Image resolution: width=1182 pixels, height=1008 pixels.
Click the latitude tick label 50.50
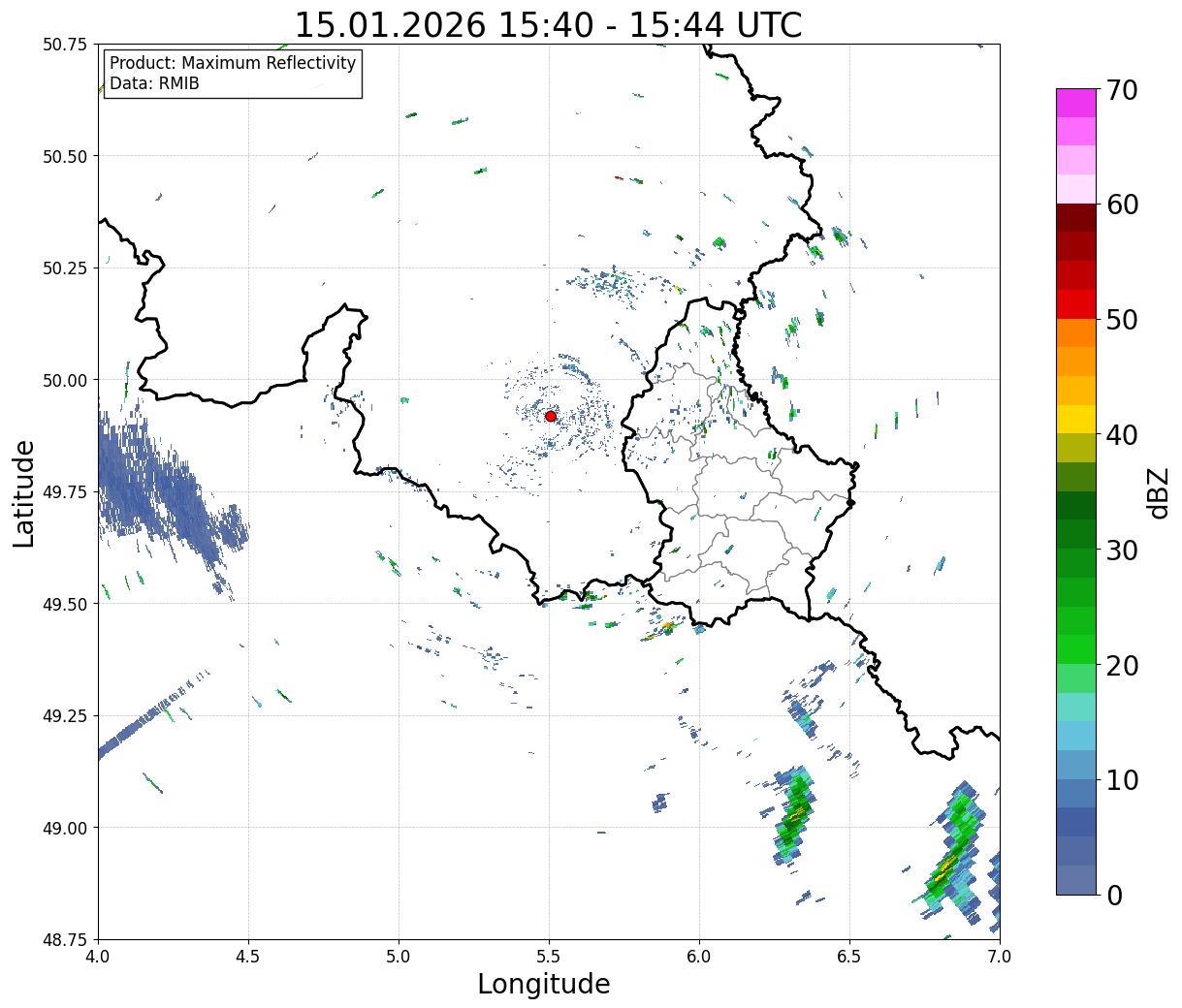[65, 156]
